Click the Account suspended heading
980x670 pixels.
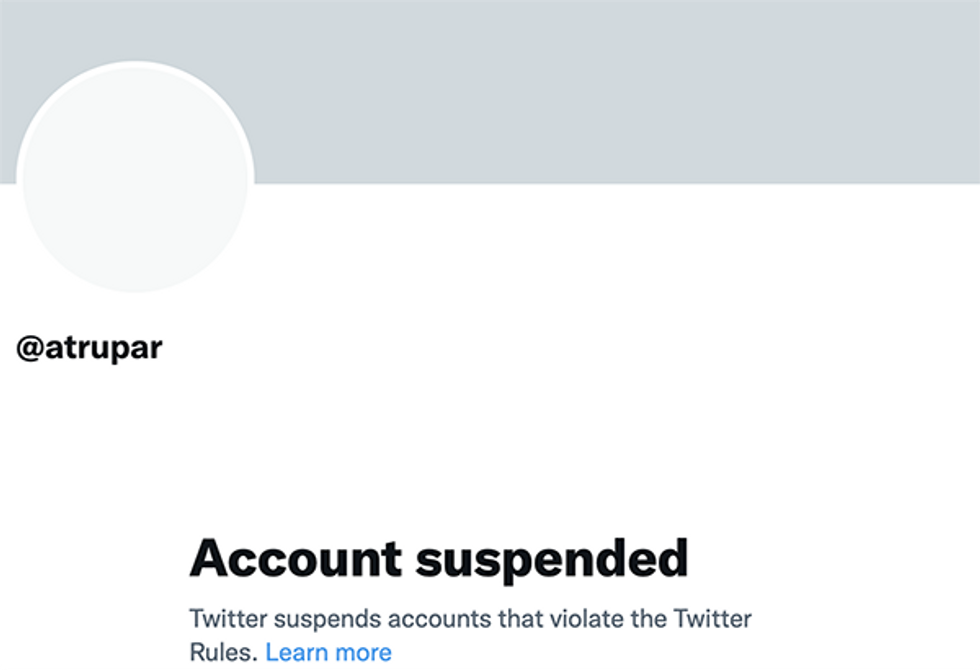tap(438, 558)
